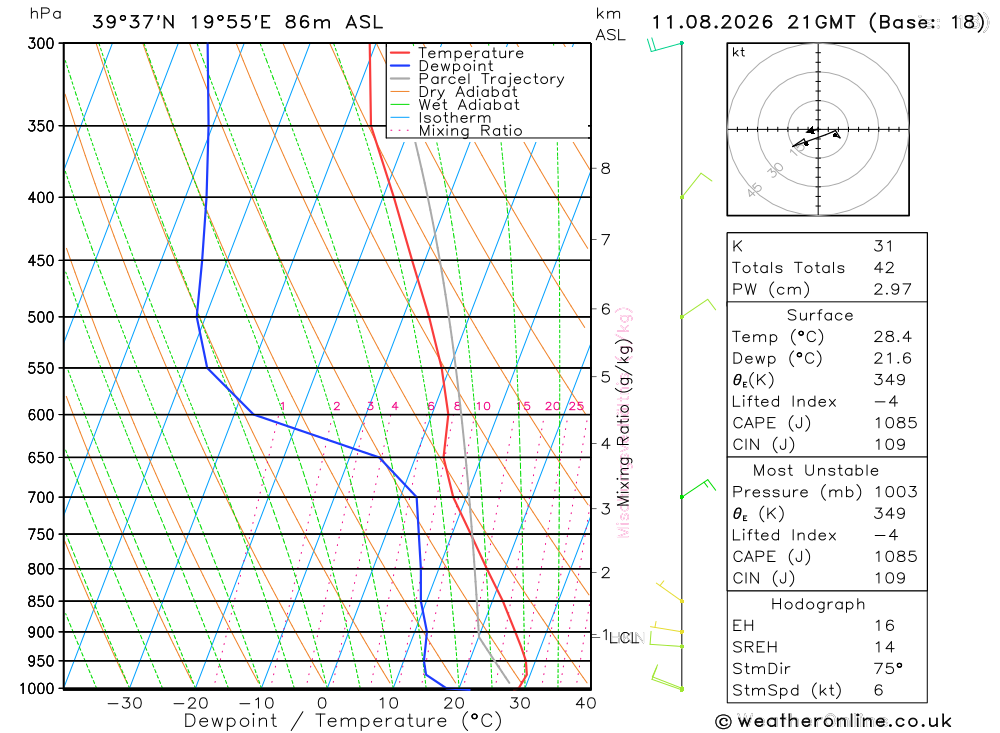The width and height of the screenshot is (1000, 733).
Task: Click the yellow wind barb at 850 hPa
Action: pyautogui.click(x=671, y=591)
